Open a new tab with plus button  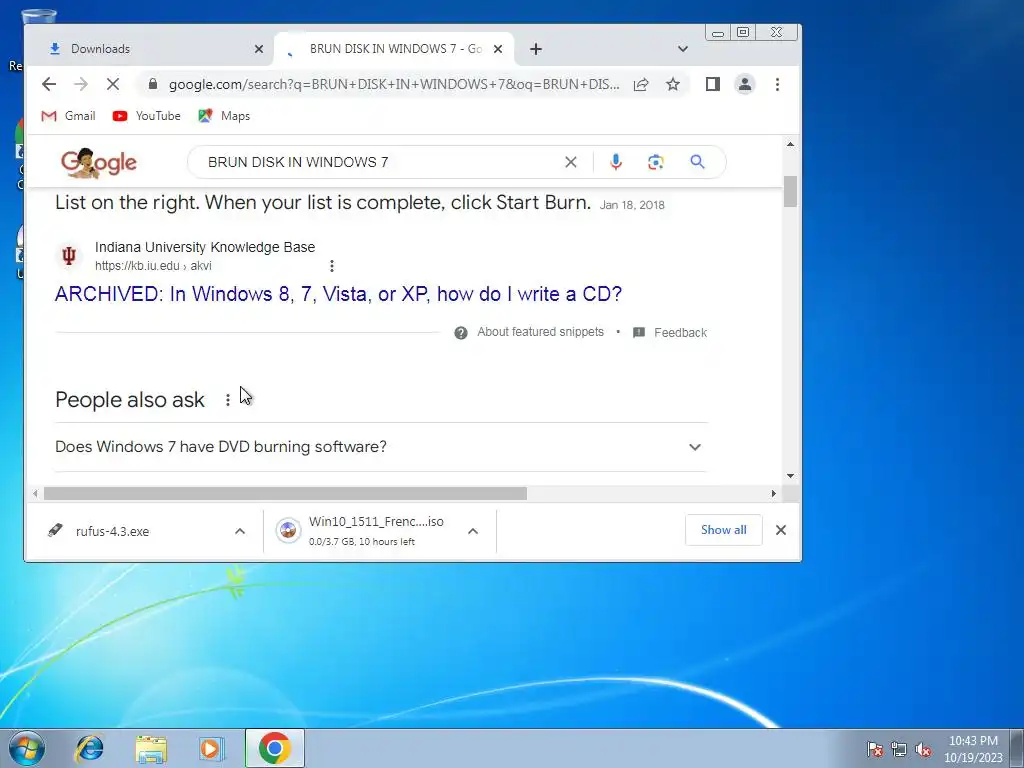pyautogui.click(x=536, y=49)
